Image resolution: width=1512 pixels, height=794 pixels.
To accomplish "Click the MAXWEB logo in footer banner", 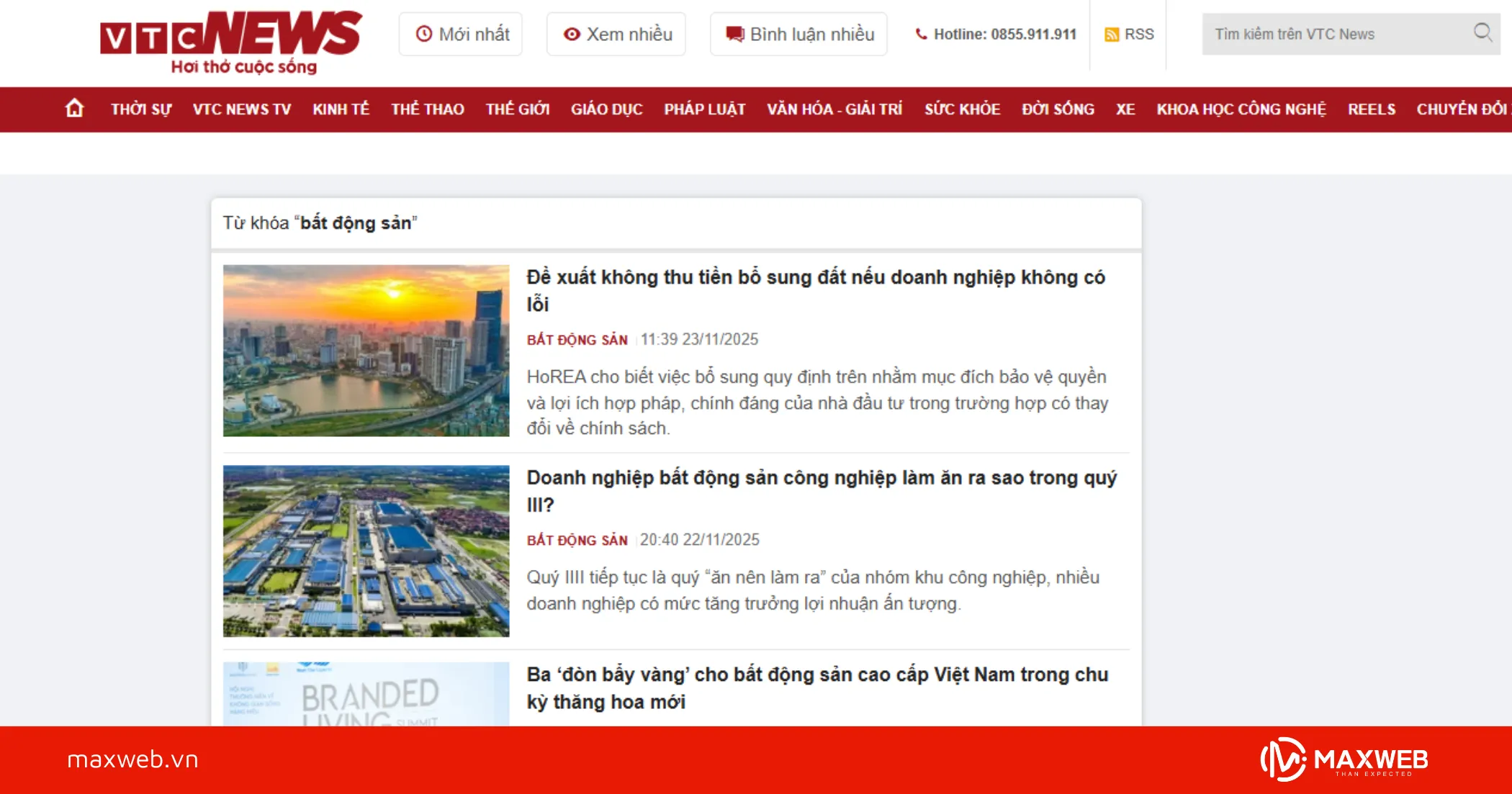I will [1344, 759].
